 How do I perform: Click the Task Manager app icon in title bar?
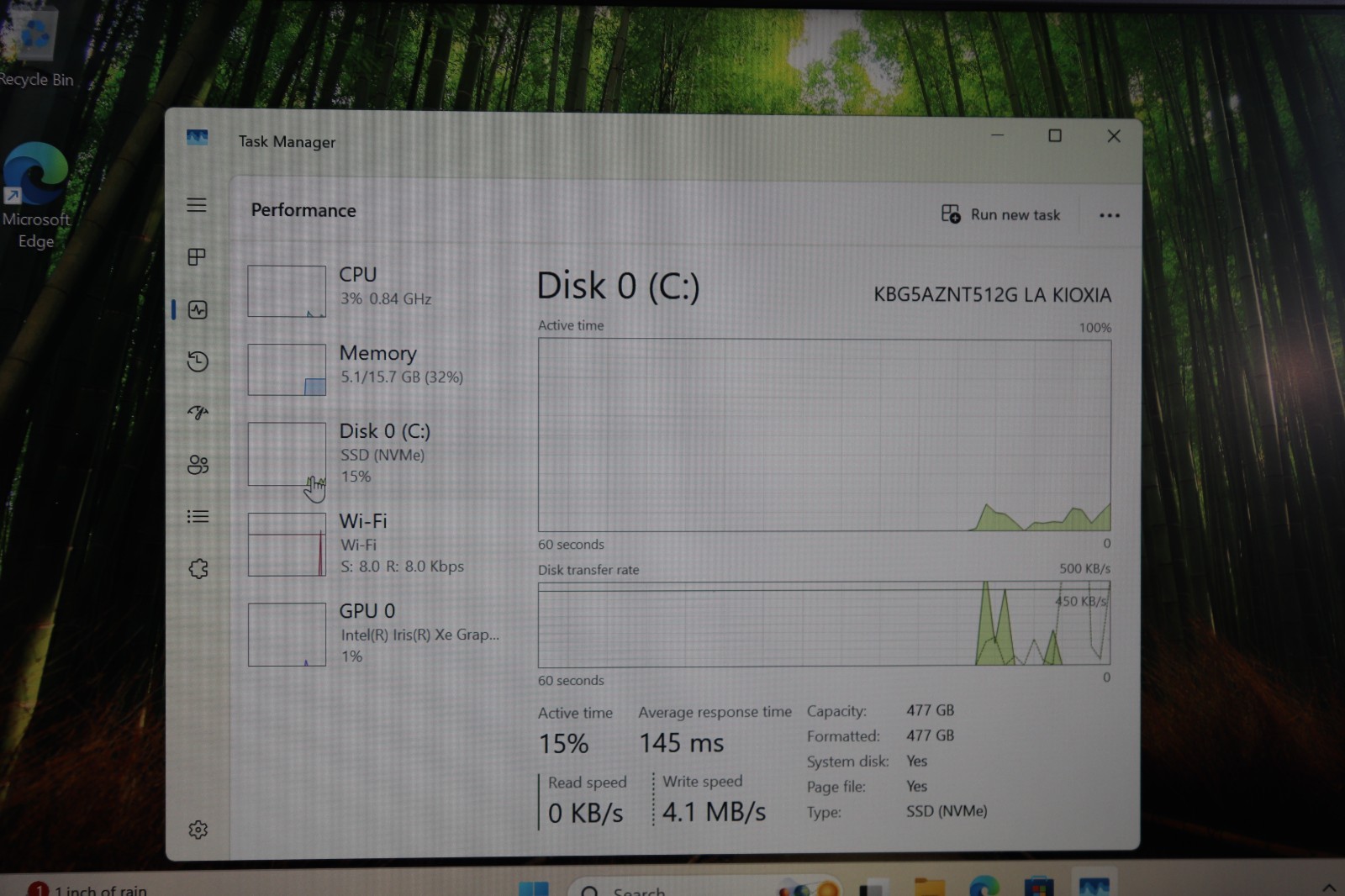point(197,137)
